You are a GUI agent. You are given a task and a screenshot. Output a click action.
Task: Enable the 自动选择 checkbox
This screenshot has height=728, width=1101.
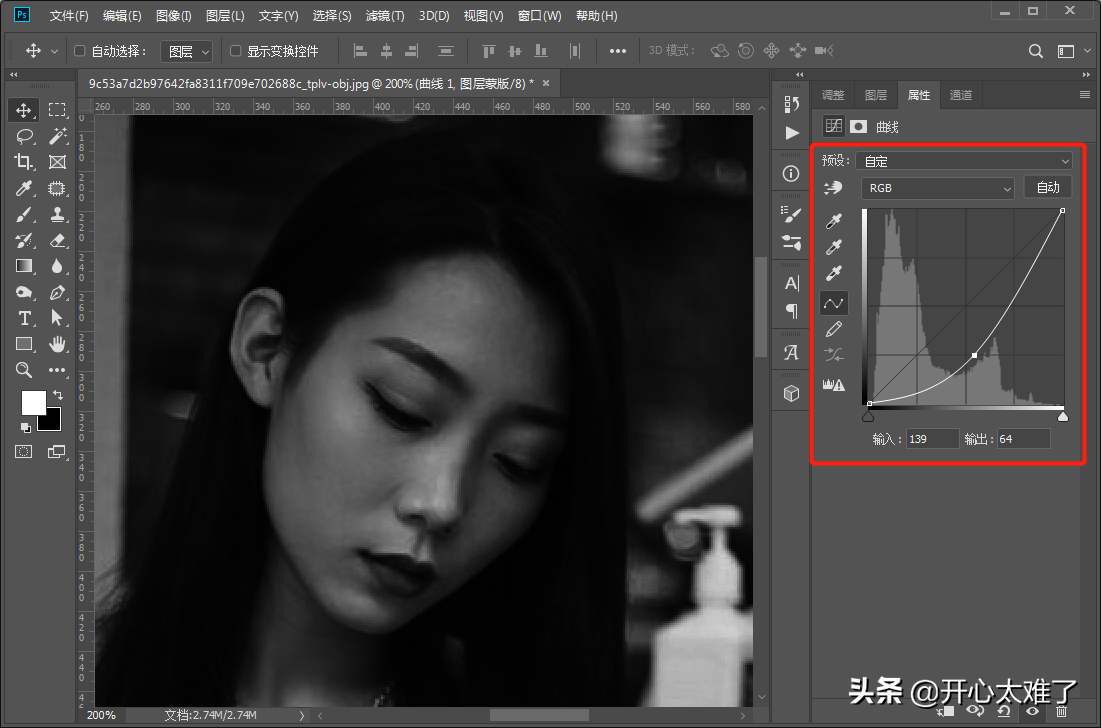tap(80, 51)
